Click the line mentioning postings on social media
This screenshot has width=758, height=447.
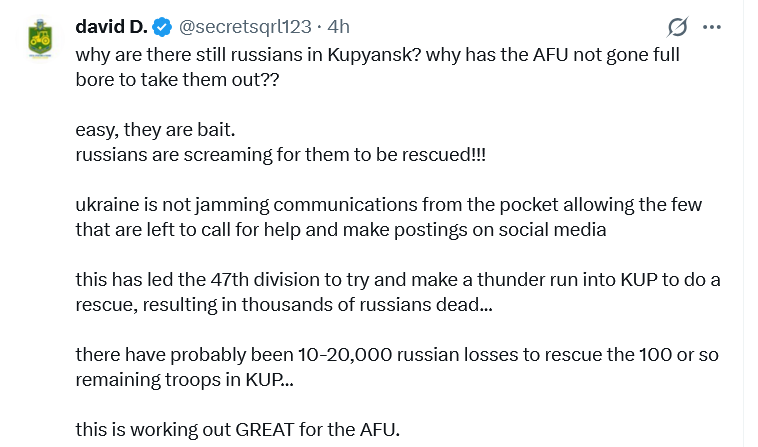click(x=340, y=230)
